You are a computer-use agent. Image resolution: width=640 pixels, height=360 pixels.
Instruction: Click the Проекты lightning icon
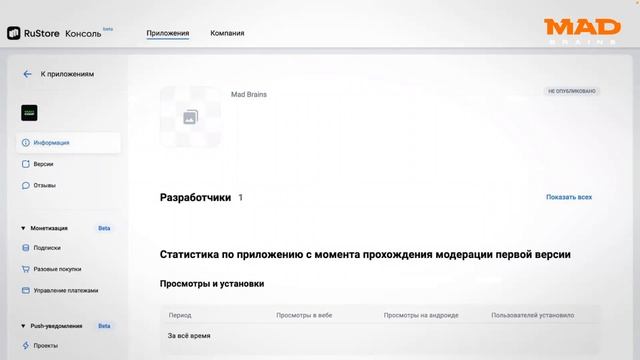coord(26,345)
